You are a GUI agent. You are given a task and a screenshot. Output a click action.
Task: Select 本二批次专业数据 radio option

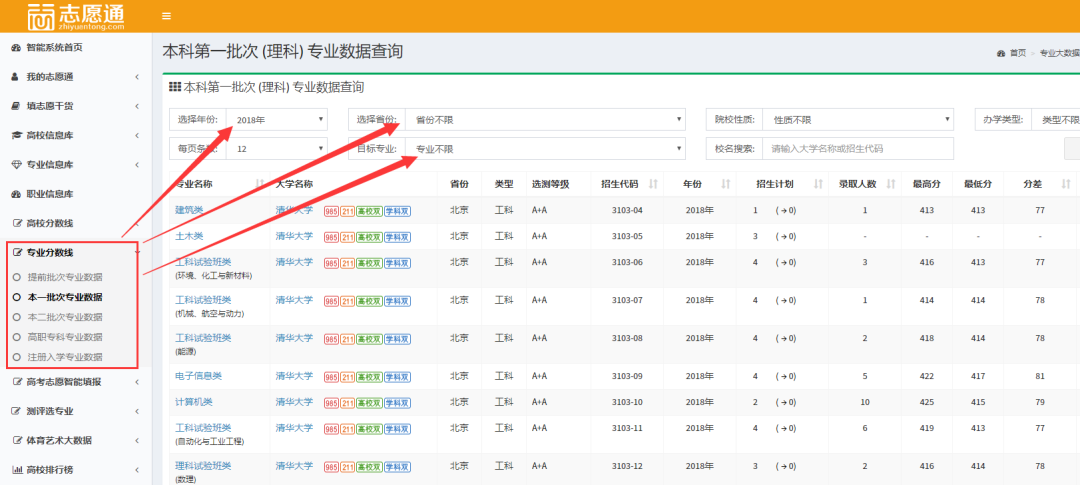coord(17,317)
